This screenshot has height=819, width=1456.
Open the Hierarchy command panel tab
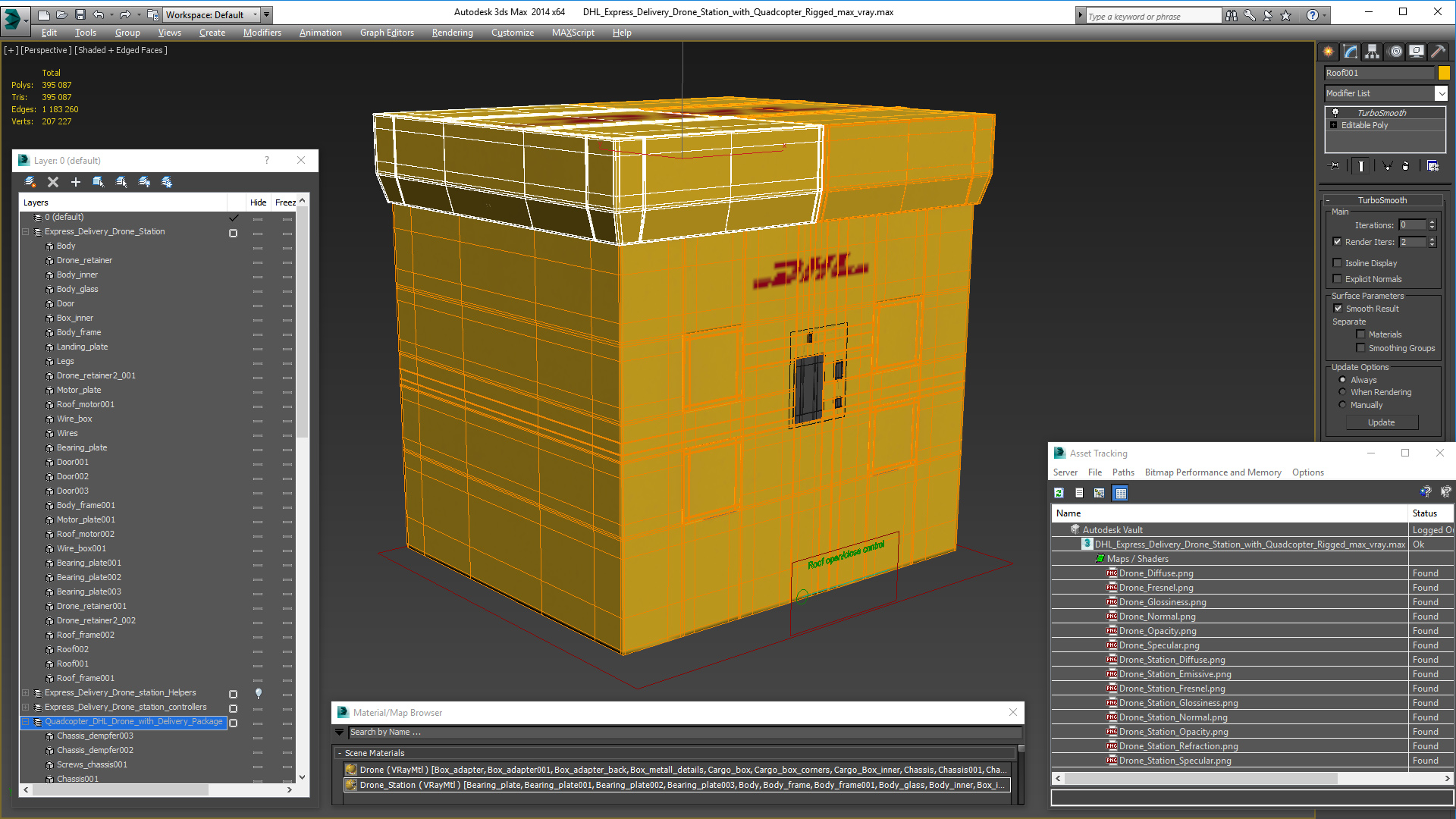pyautogui.click(x=1373, y=52)
